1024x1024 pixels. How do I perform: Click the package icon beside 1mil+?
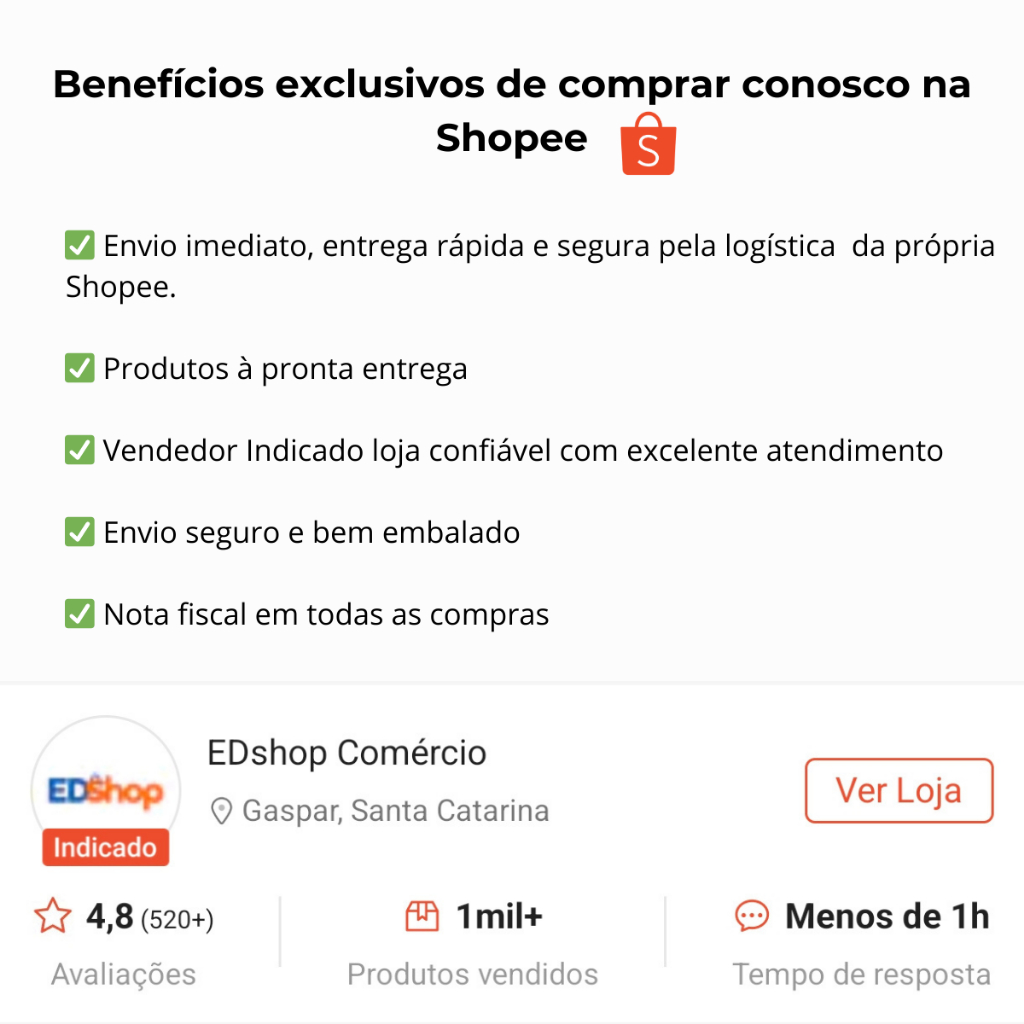[422, 916]
